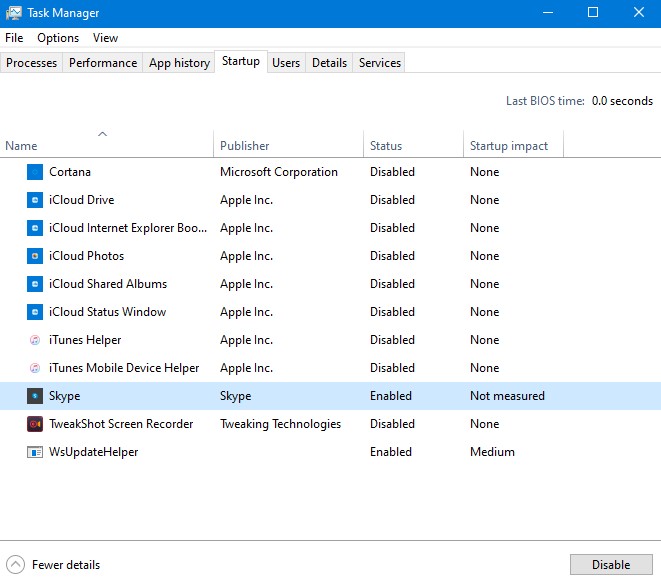Viewport: 661px width, 586px height.
Task: Select the iCloud Drive entry name
Action: coord(81,200)
